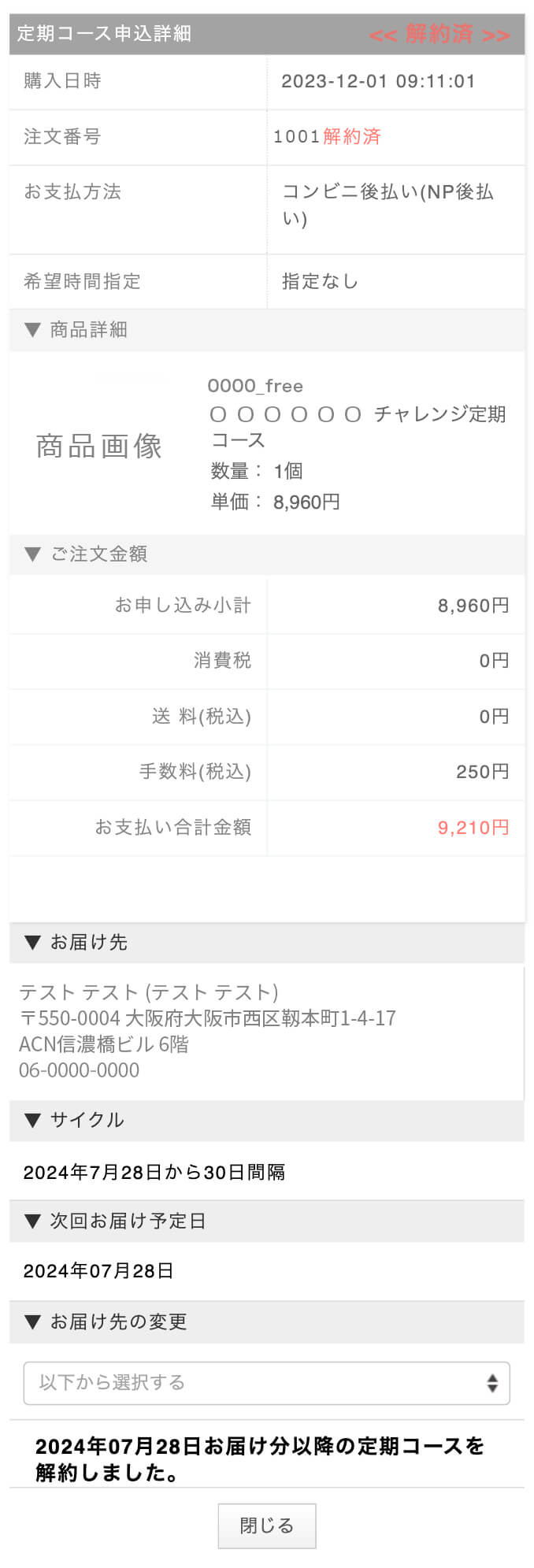
Task: Click the red total amount 9,210円
Action: tap(473, 828)
